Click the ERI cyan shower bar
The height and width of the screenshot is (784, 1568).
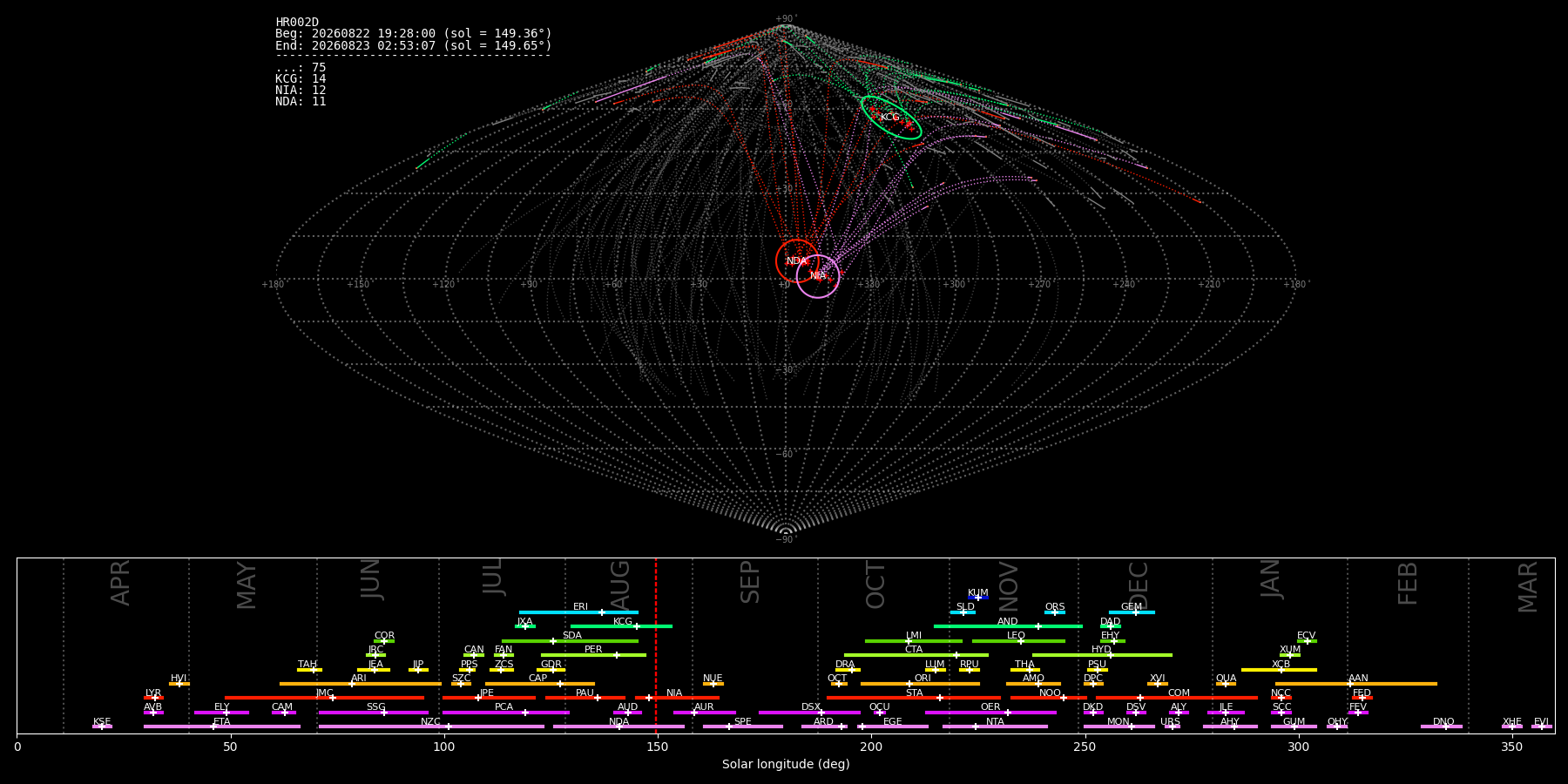tap(578, 612)
